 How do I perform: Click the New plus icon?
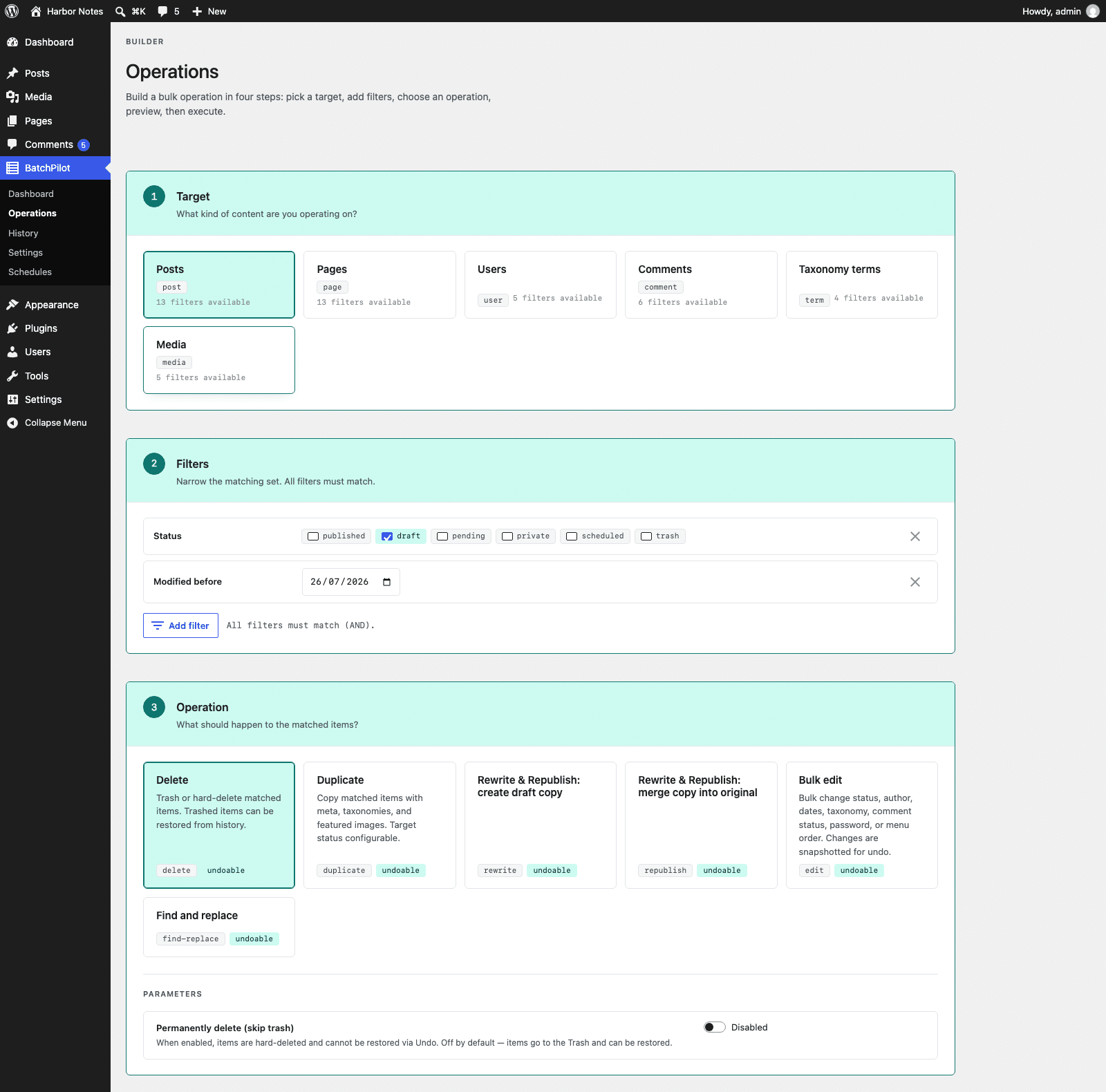(x=197, y=11)
